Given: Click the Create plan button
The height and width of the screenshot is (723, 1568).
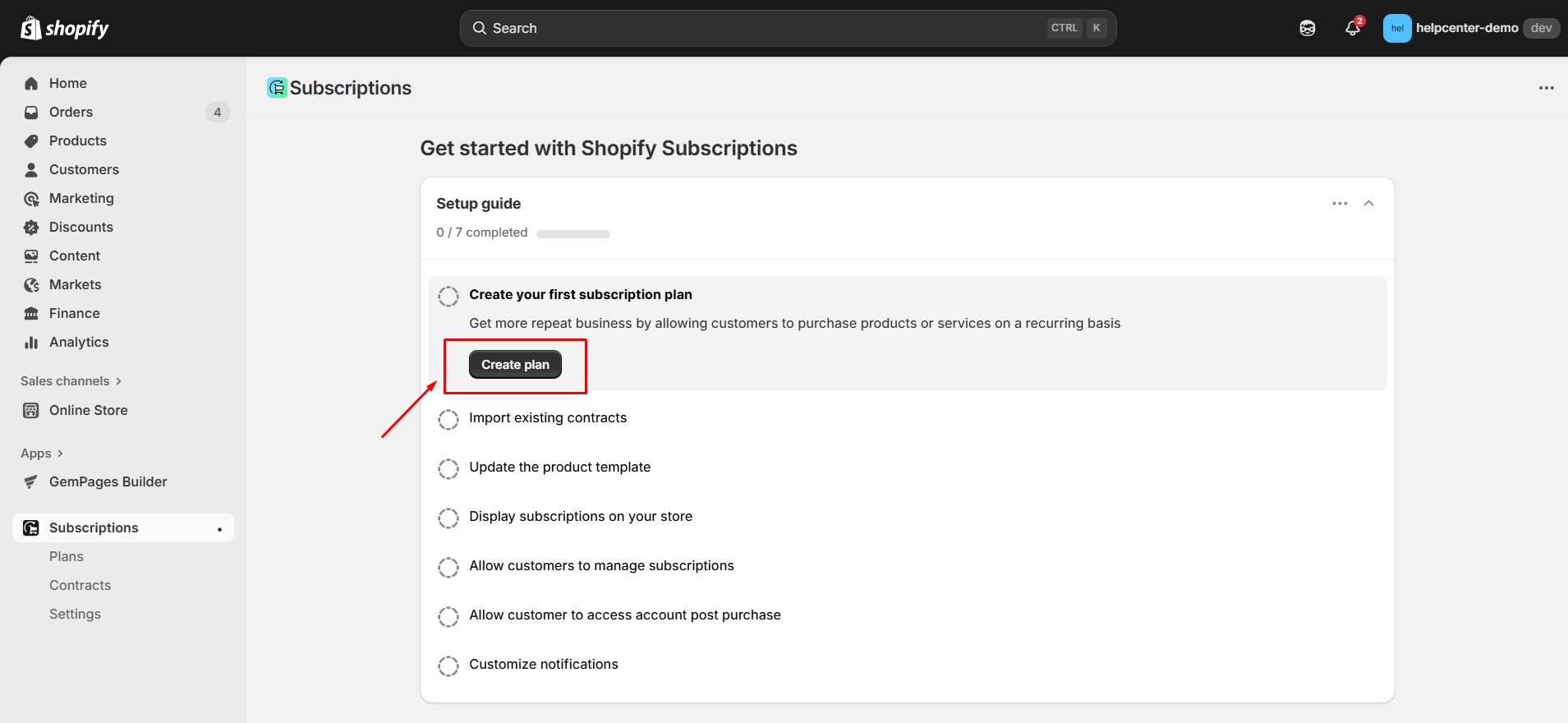Looking at the screenshot, I should [x=515, y=364].
